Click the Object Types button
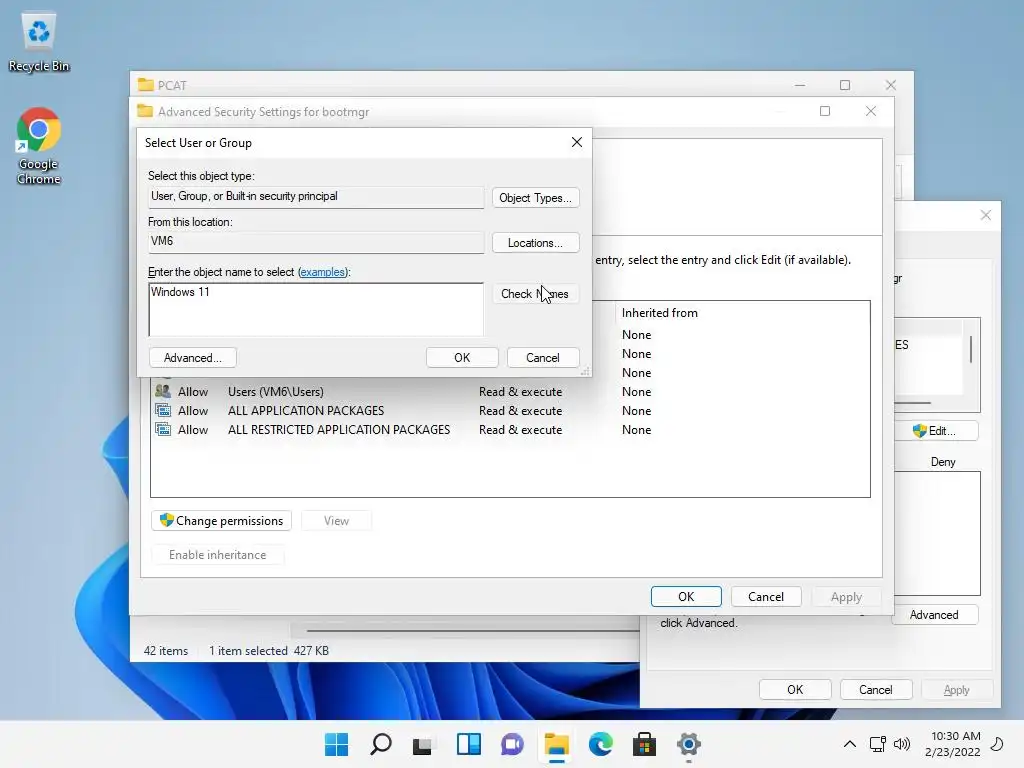 tap(536, 198)
